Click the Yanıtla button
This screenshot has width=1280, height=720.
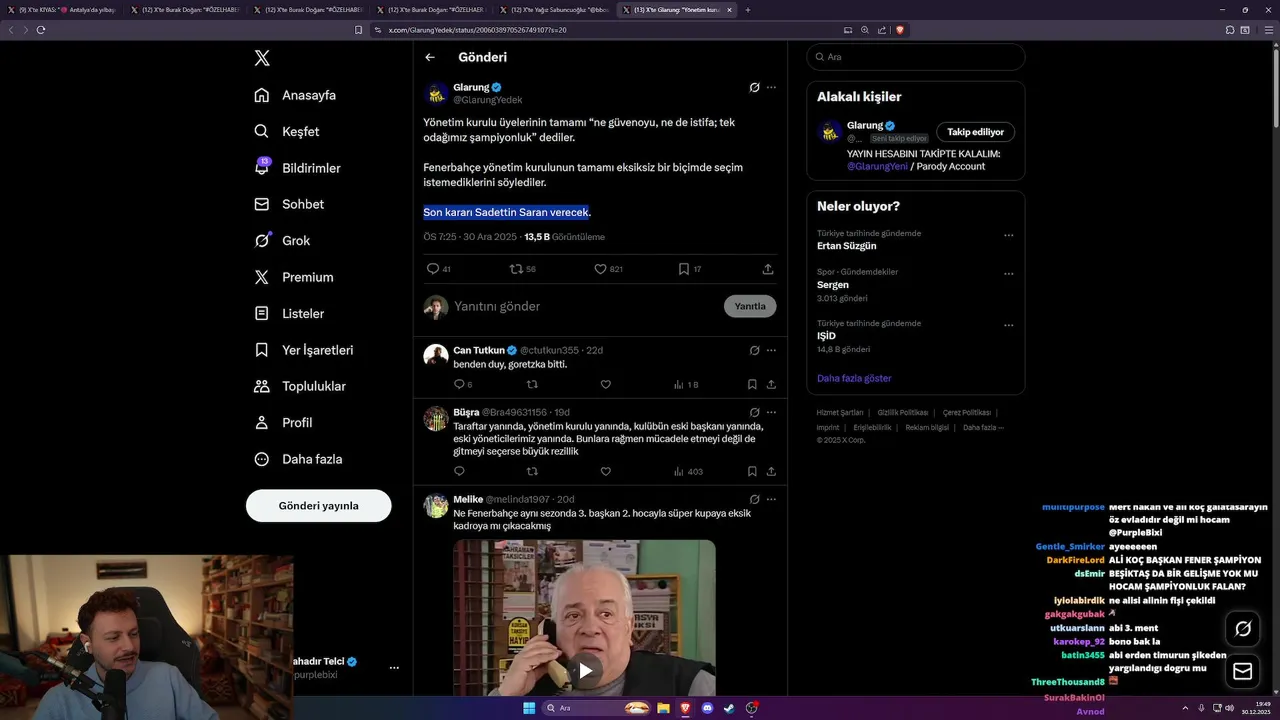pos(750,306)
